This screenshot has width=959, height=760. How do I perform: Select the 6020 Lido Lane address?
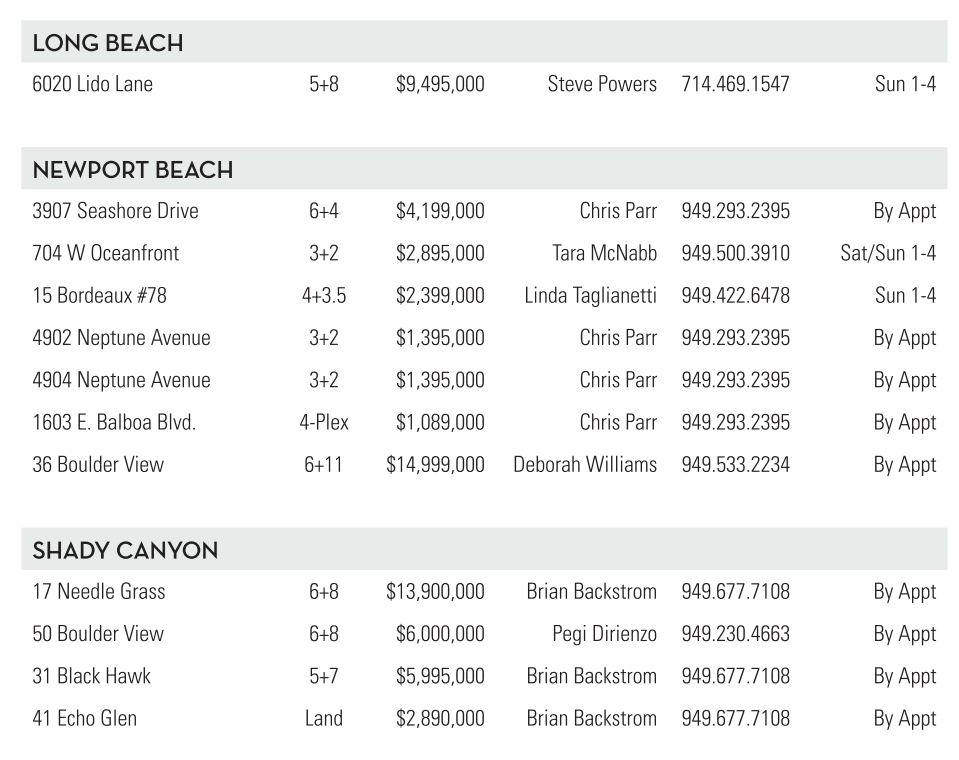click(93, 84)
